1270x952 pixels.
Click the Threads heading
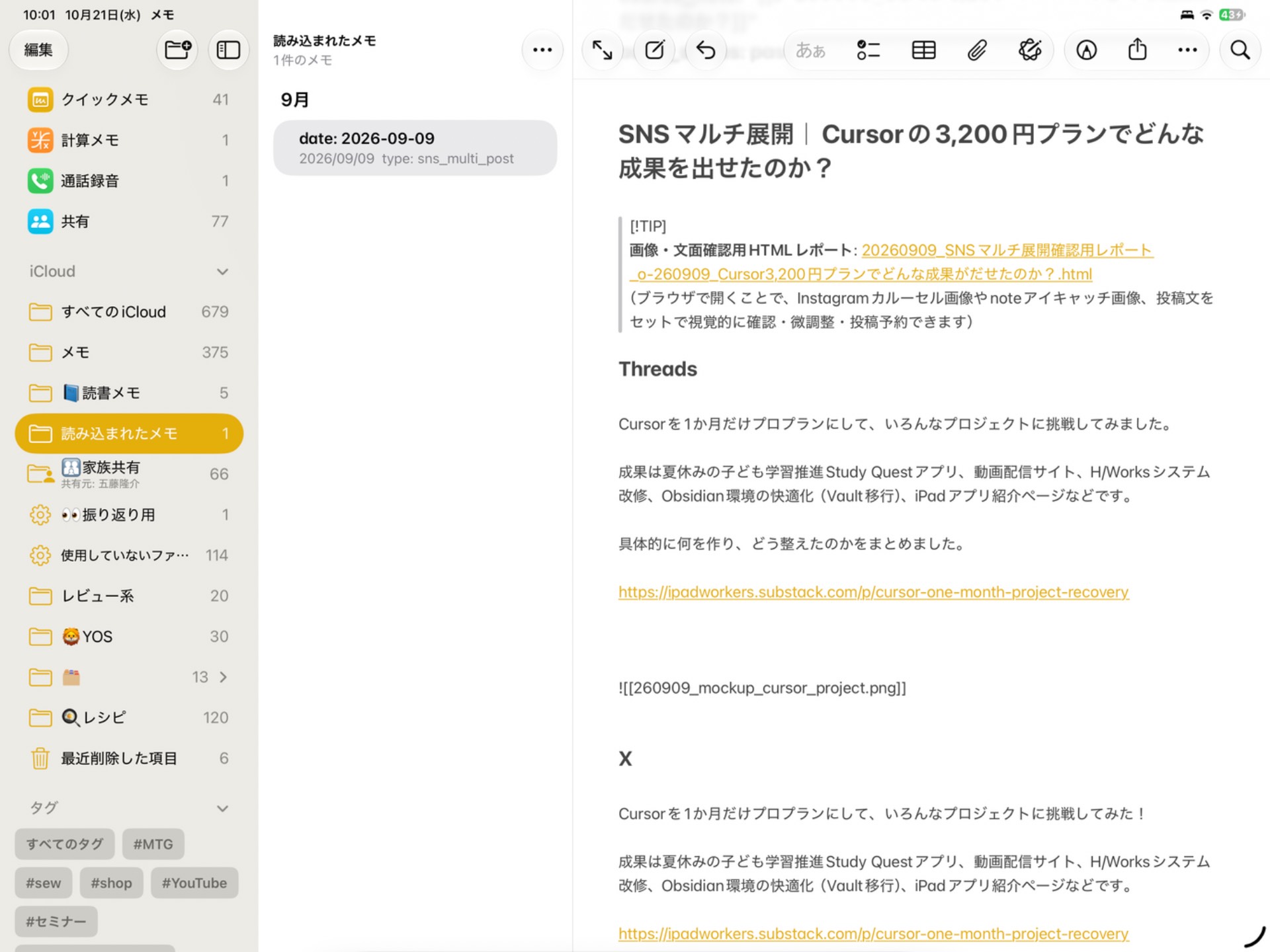657,369
